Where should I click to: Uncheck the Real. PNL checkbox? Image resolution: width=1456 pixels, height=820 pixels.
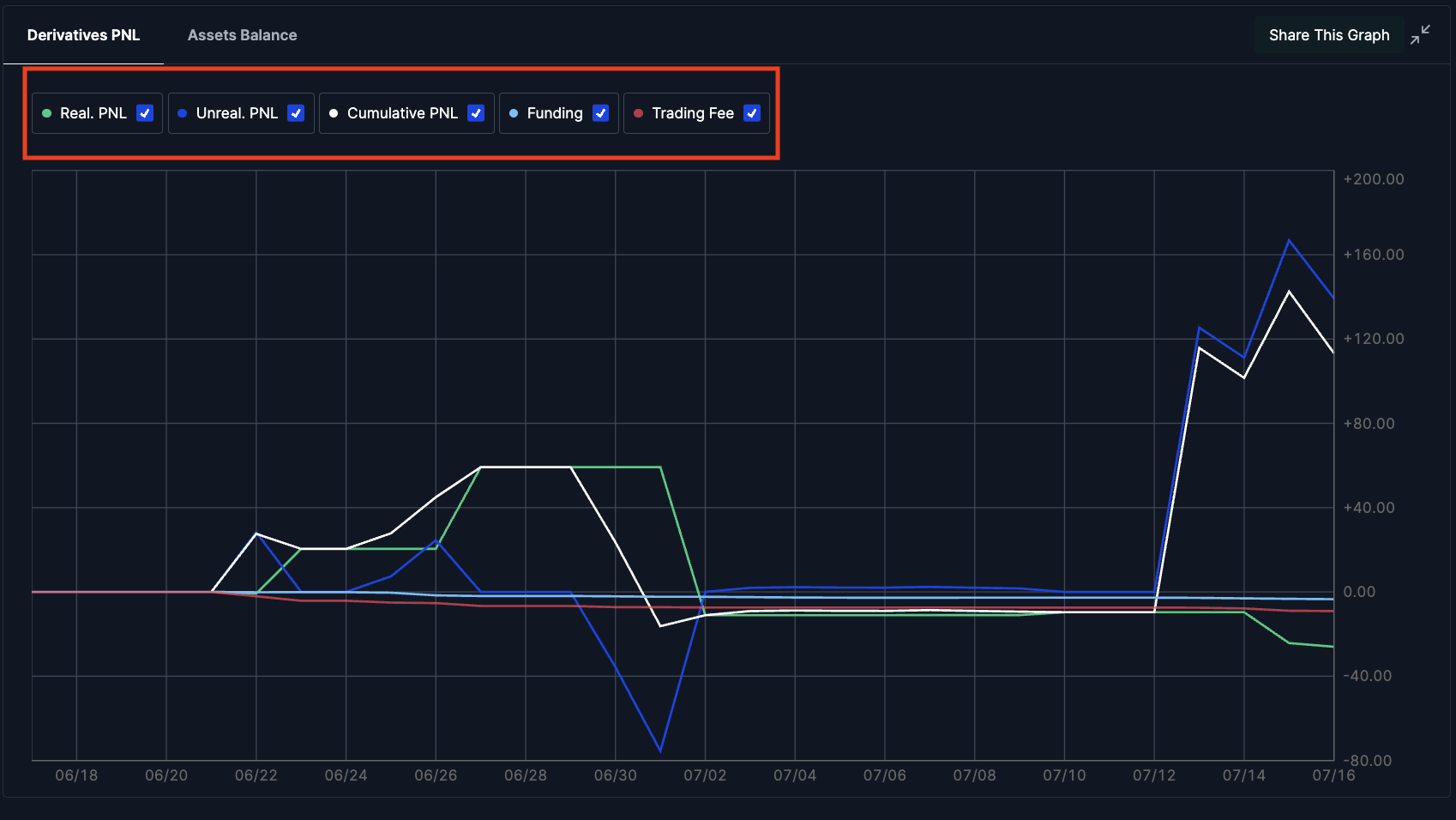click(x=145, y=113)
